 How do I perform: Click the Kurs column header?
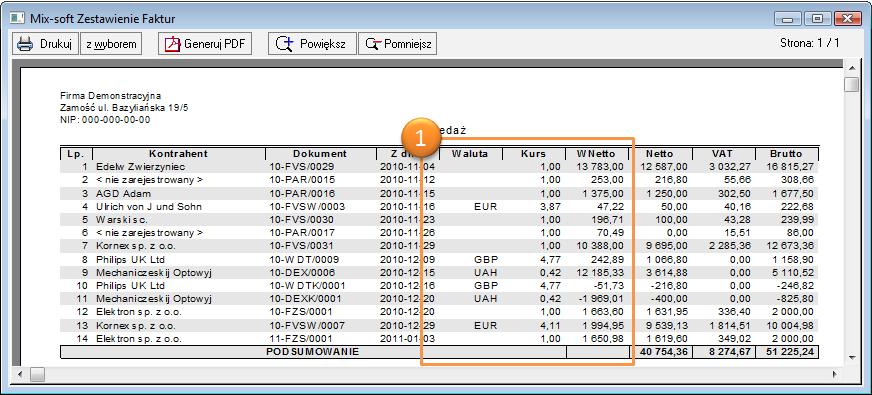pos(533,154)
